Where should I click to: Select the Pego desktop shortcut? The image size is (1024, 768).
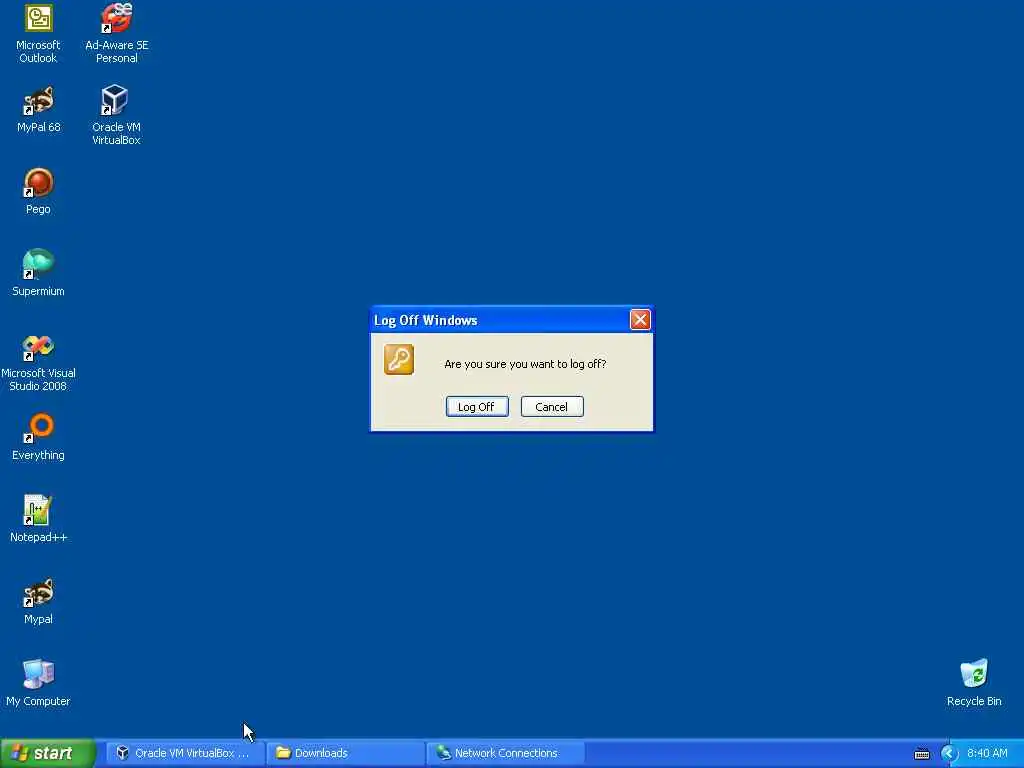39,191
